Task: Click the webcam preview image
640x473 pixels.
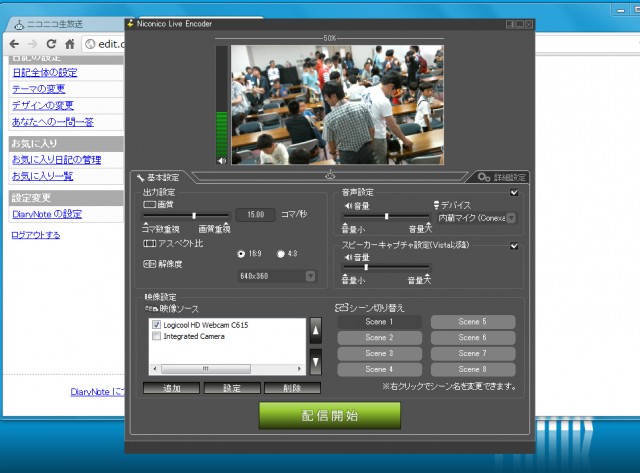Action: (337, 105)
